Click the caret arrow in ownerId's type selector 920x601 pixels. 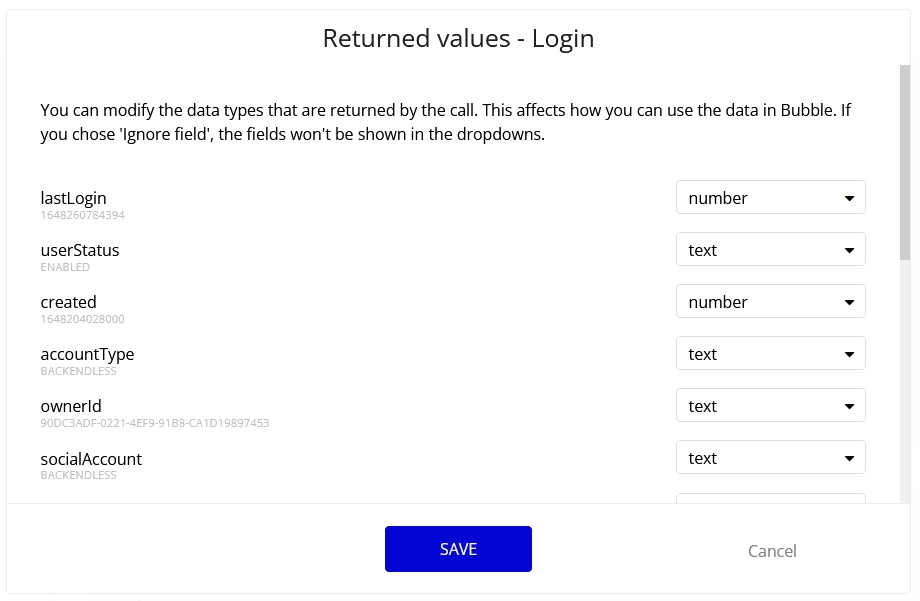point(849,406)
